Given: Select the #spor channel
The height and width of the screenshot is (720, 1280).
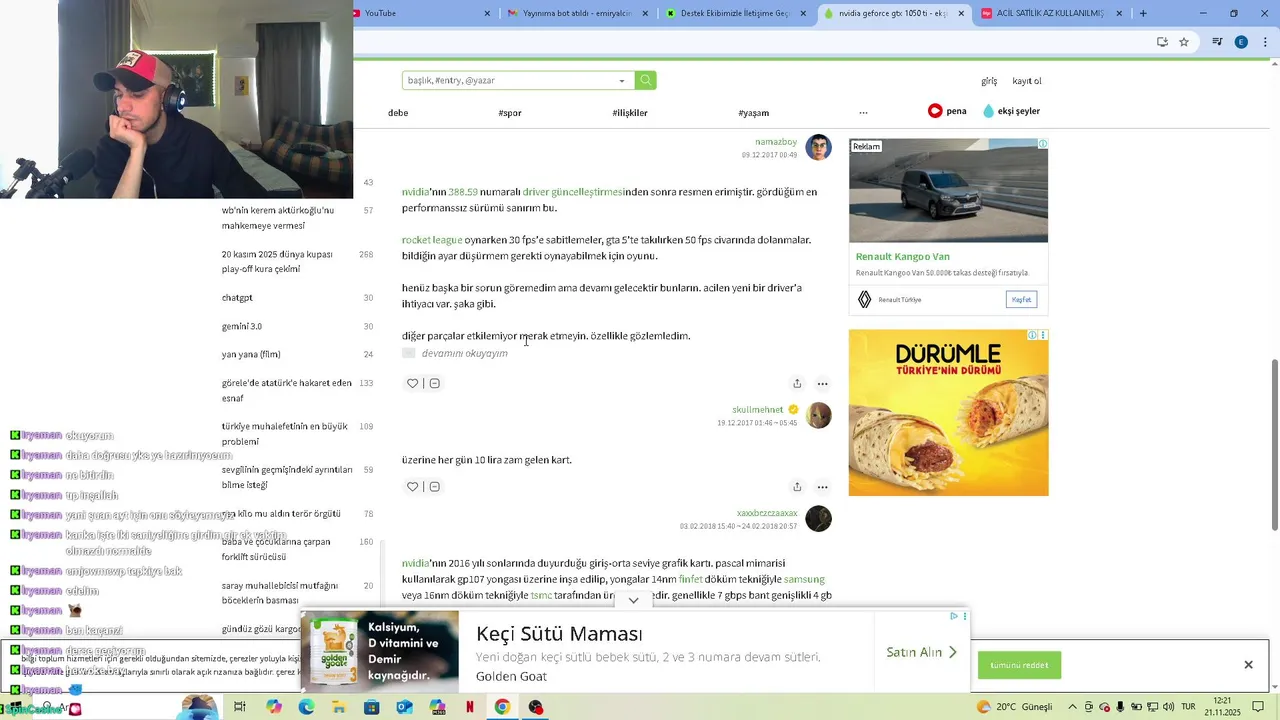Looking at the screenshot, I should [510, 113].
